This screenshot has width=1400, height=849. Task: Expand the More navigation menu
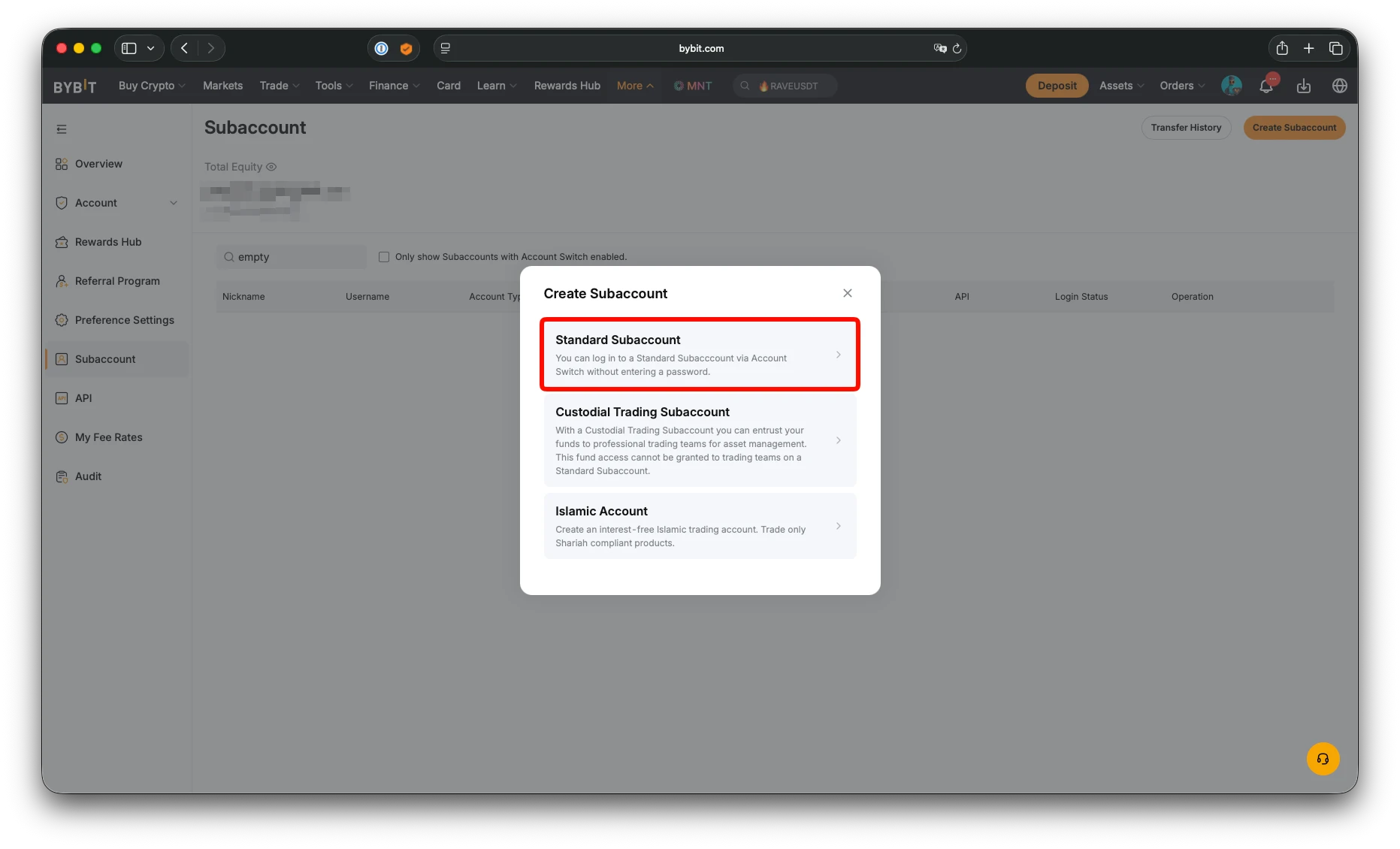click(x=635, y=86)
